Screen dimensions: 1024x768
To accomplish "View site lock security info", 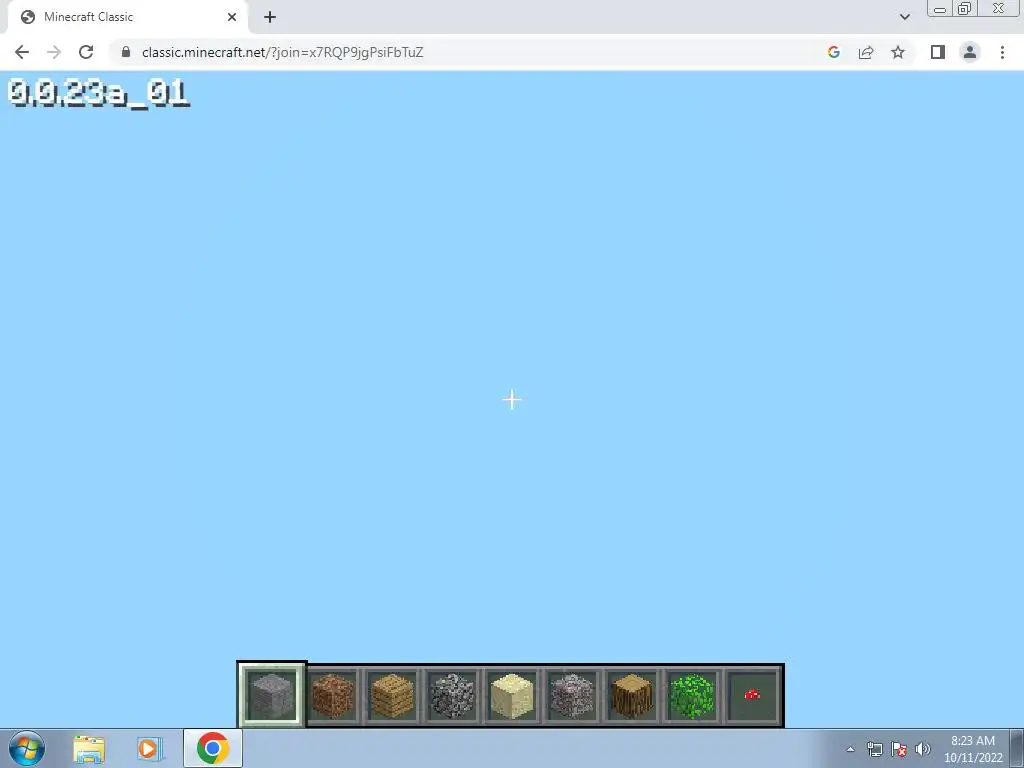I will coord(126,52).
